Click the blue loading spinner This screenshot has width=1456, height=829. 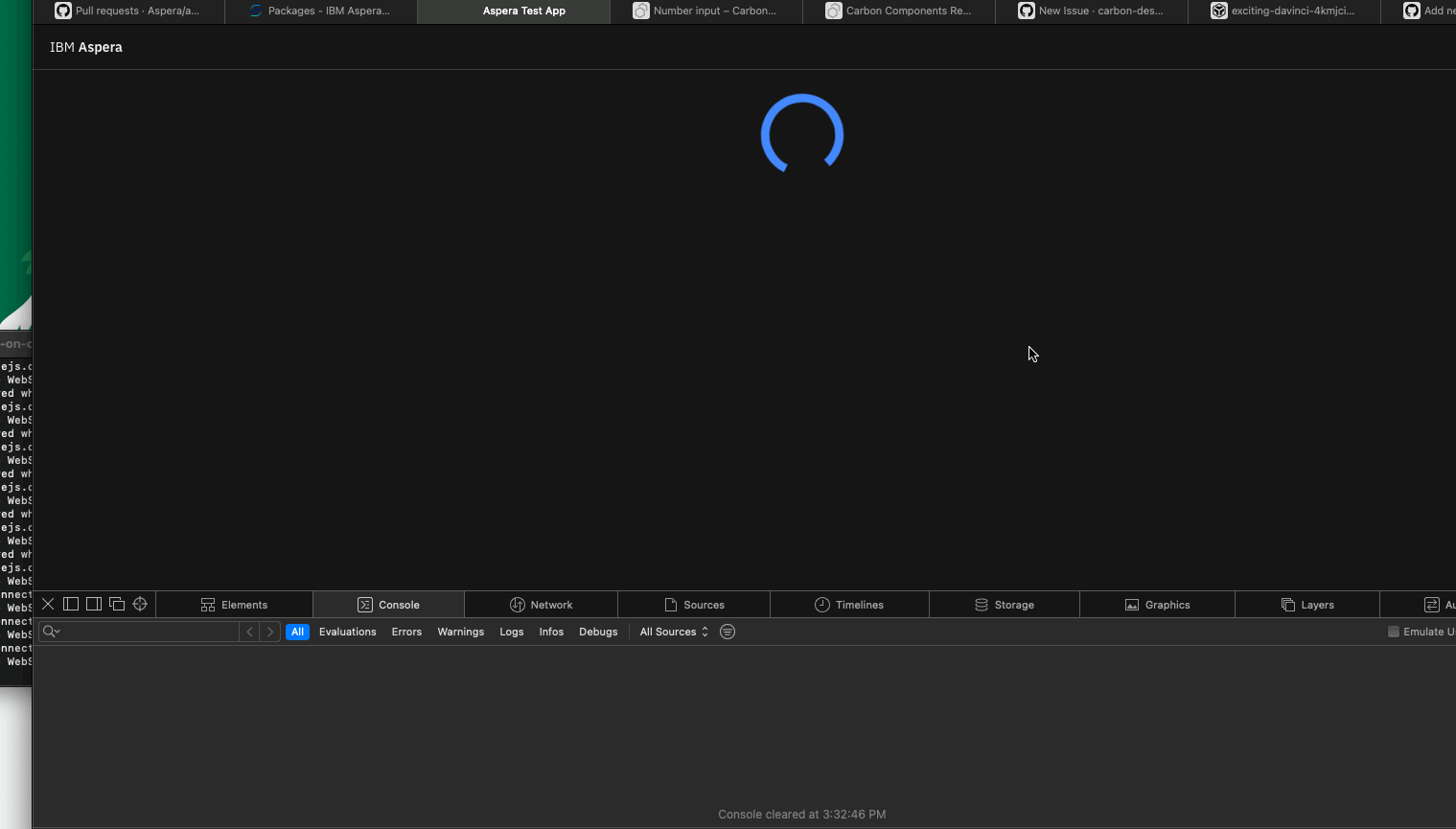pos(802,133)
